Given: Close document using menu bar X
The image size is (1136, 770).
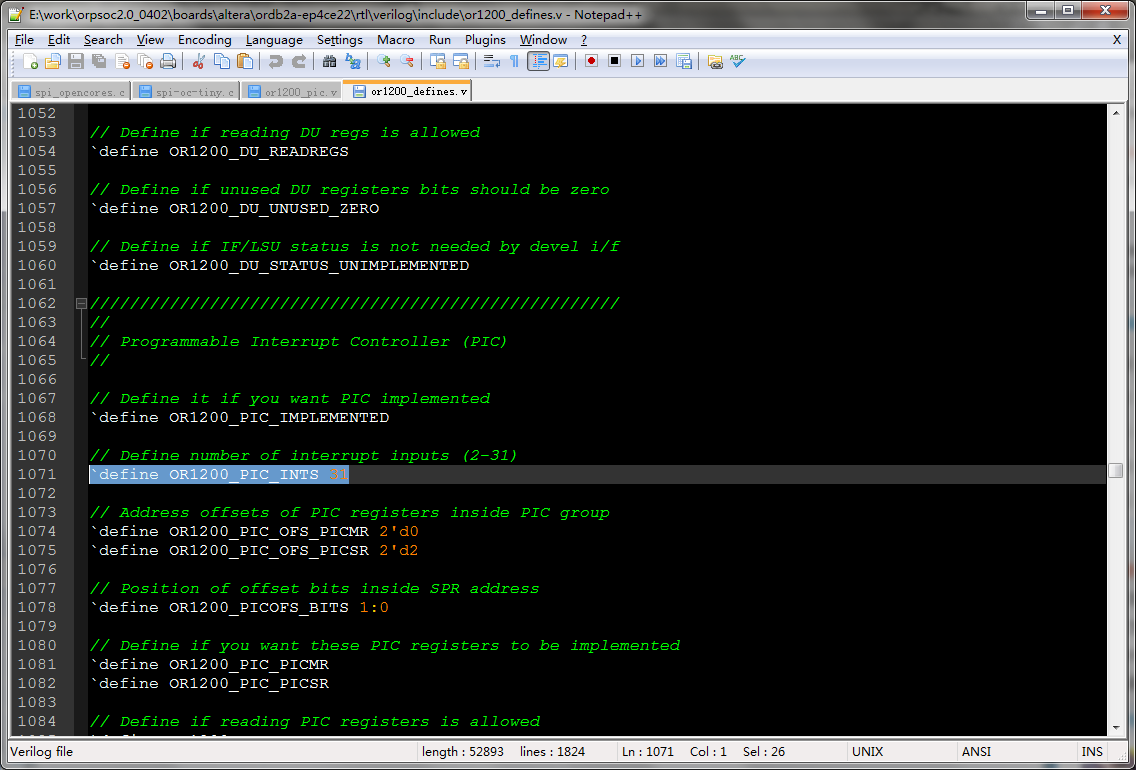Looking at the screenshot, I should (x=1116, y=40).
